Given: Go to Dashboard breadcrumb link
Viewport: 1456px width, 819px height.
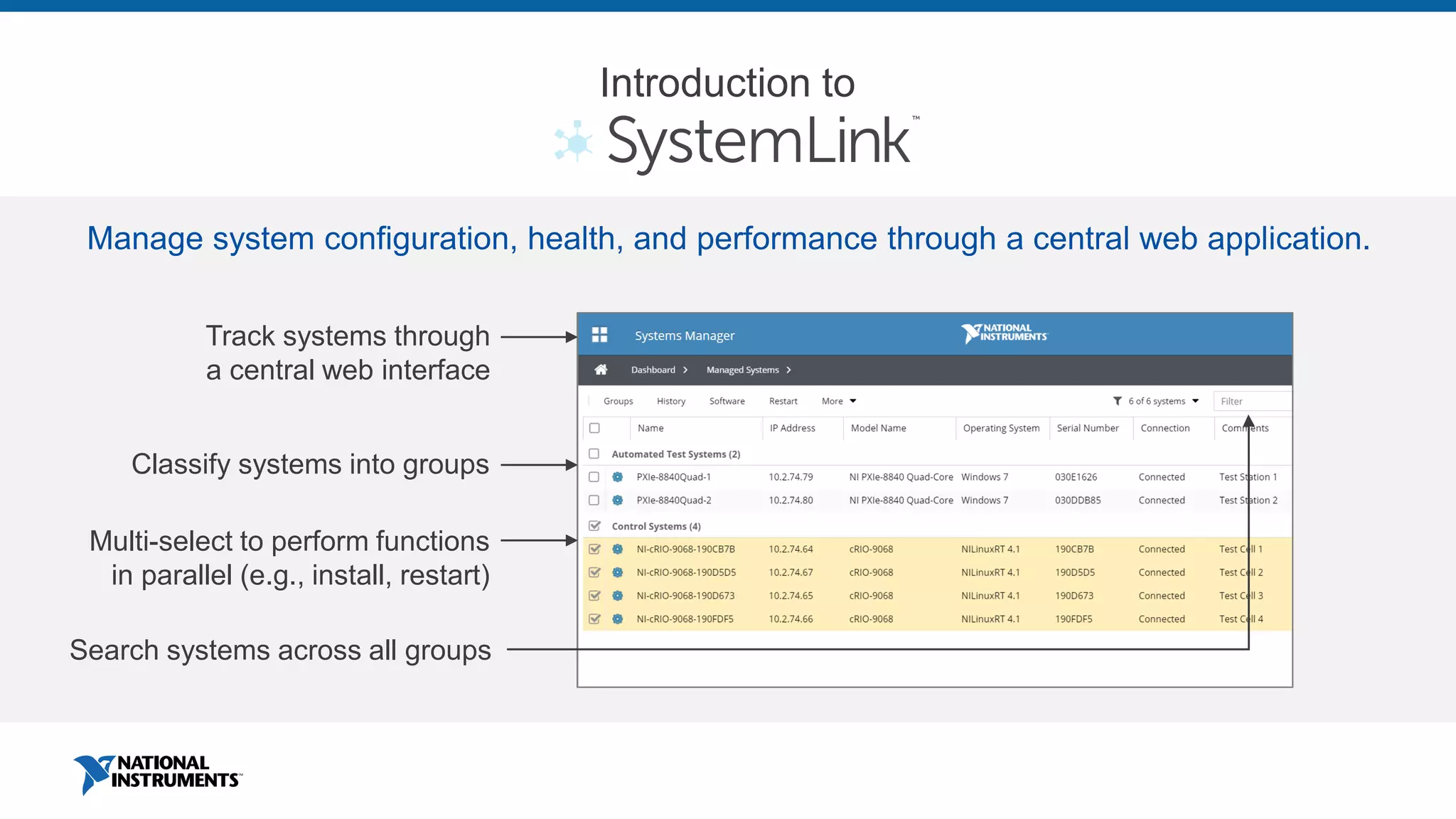Looking at the screenshot, I should pyautogui.click(x=653, y=370).
